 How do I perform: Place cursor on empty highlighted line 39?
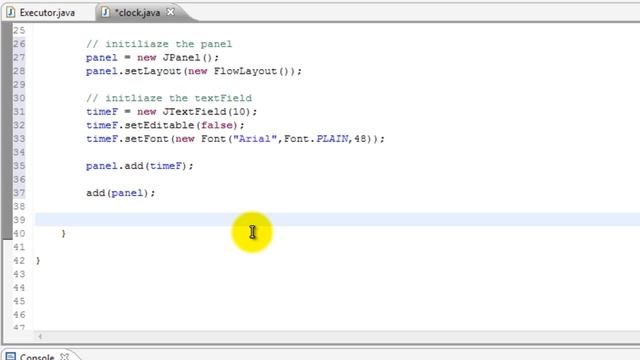click(x=337, y=220)
